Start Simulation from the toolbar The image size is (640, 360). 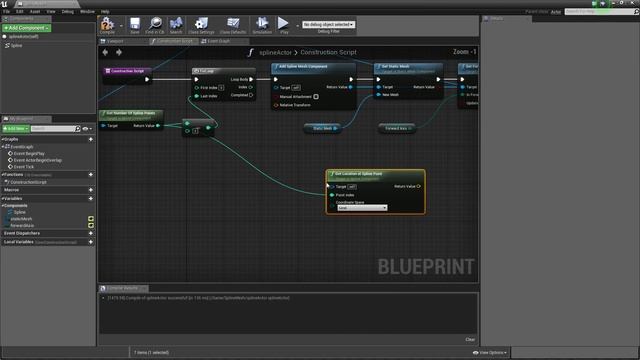[262, 25]
